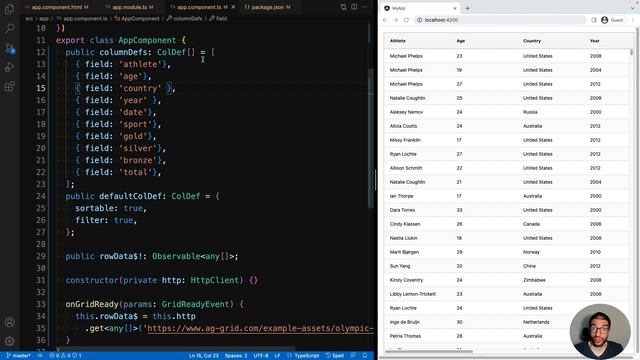Toggle browser side panel icon
640x360 pixels.
point(594,20)
